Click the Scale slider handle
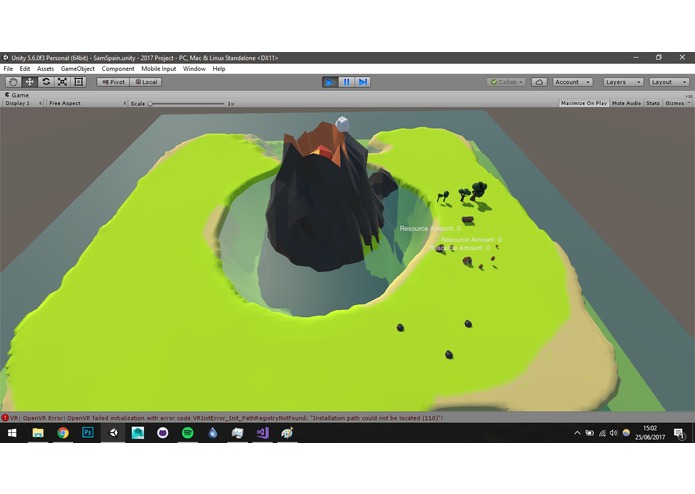 pos(150,104)
